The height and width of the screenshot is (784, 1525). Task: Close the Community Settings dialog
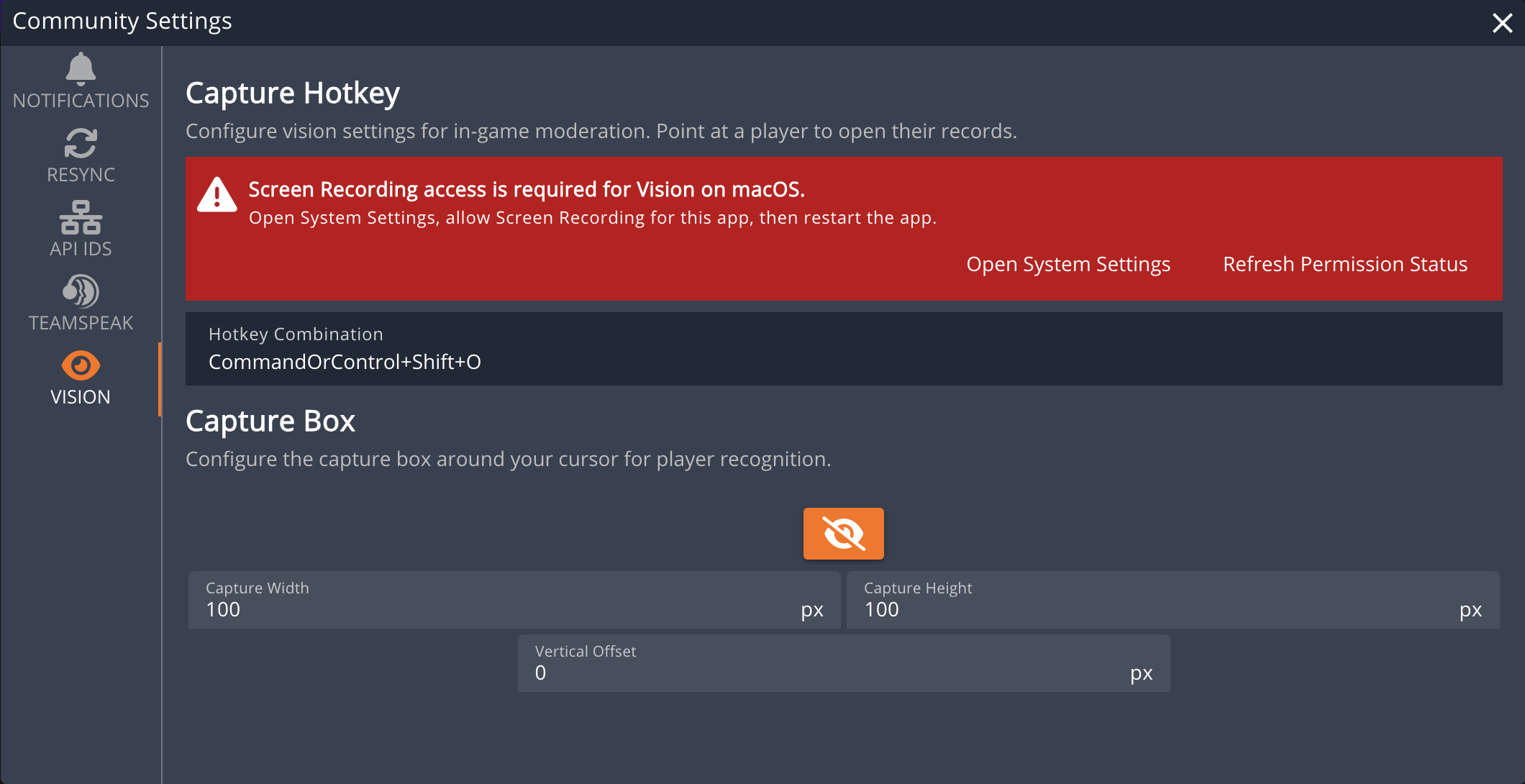[x=1502, y=23]
